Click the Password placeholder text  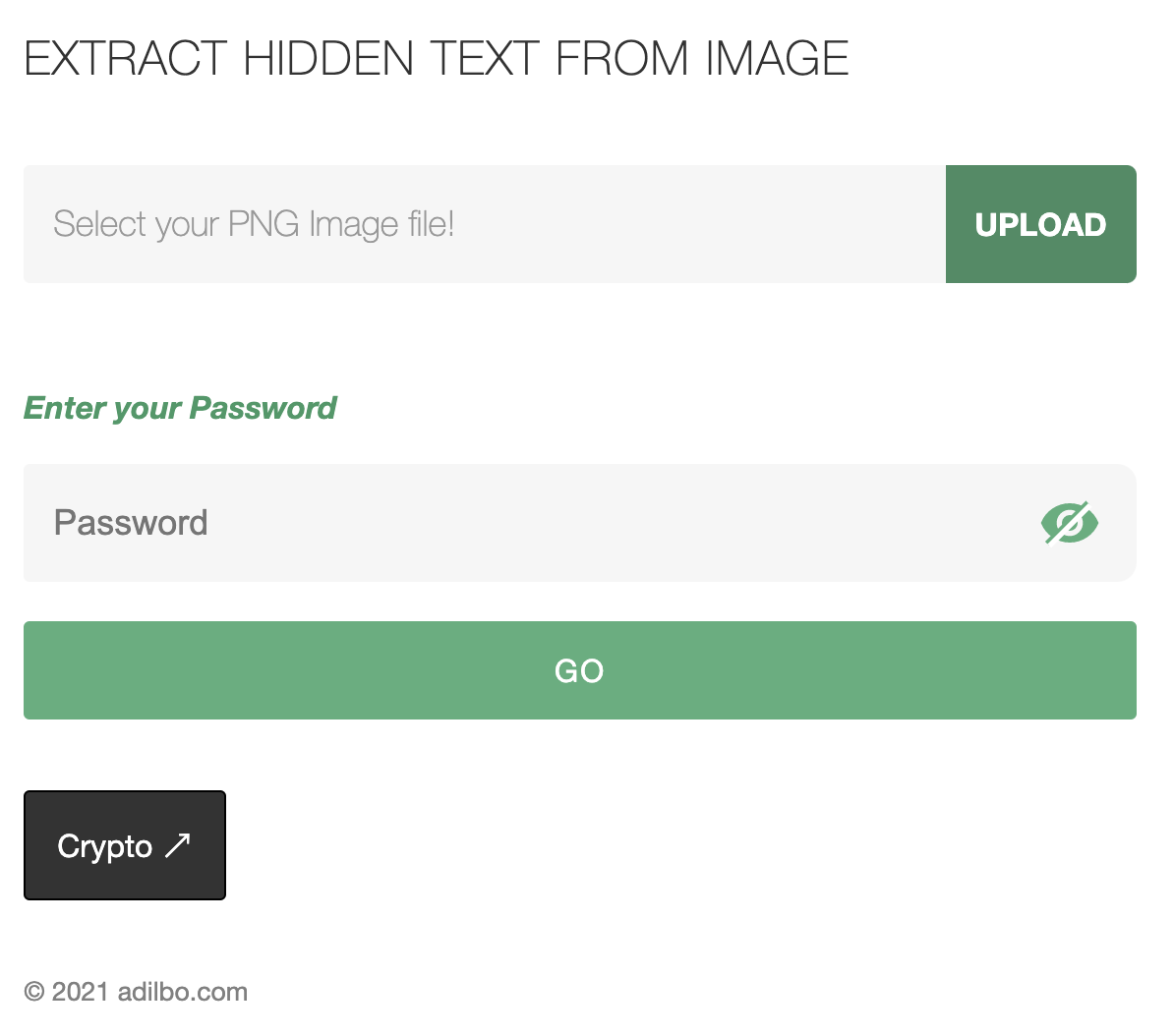[x=131, y=523]
